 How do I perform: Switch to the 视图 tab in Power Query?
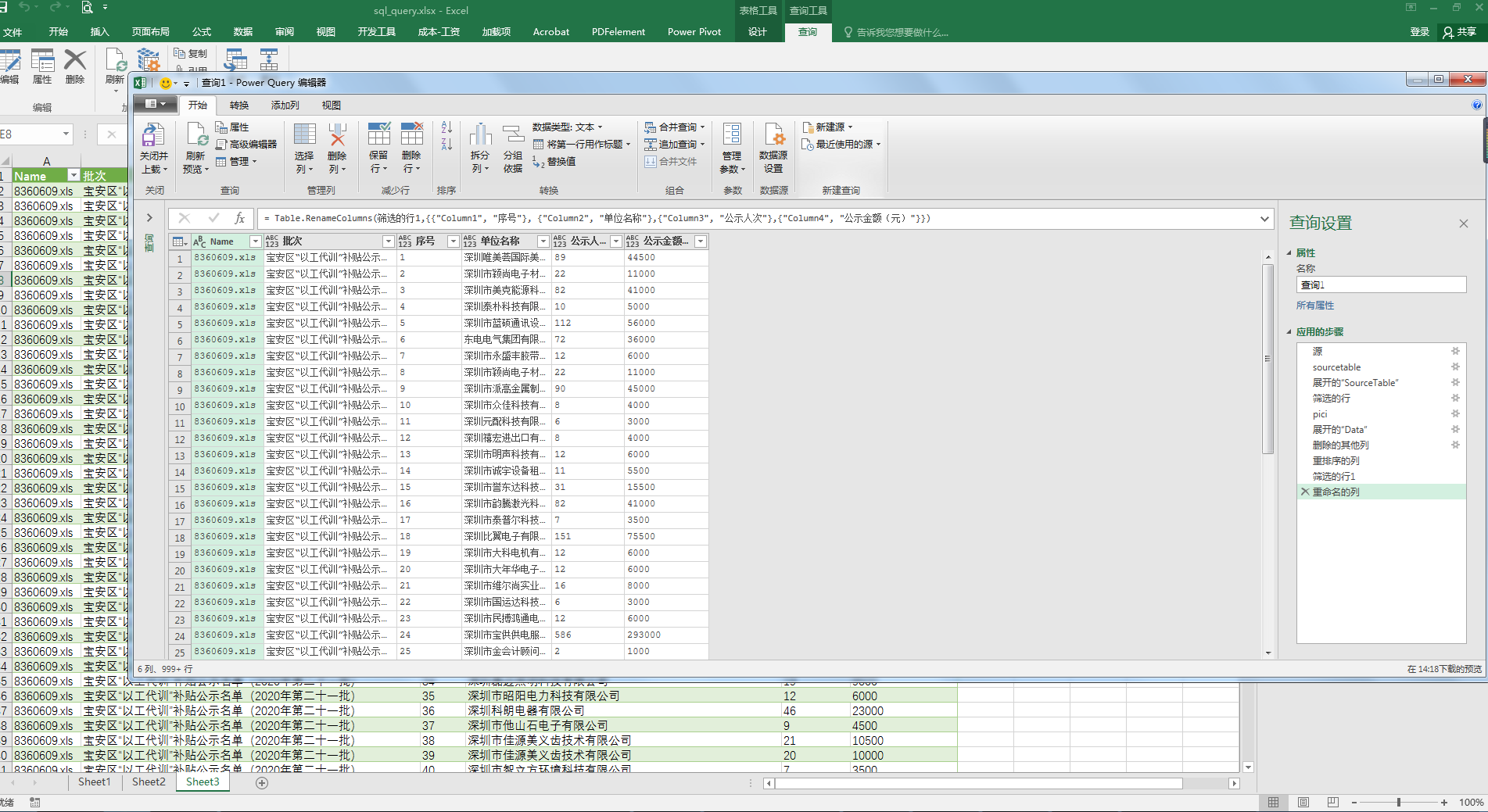pyautogui.click(x=332, y=105)
